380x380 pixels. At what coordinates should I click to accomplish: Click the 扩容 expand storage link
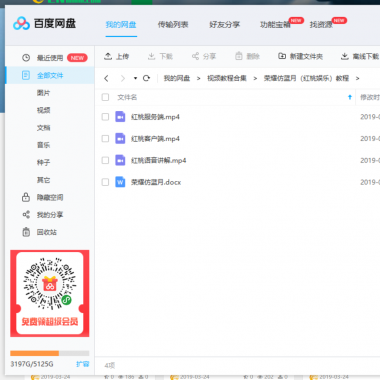(83, 364)
